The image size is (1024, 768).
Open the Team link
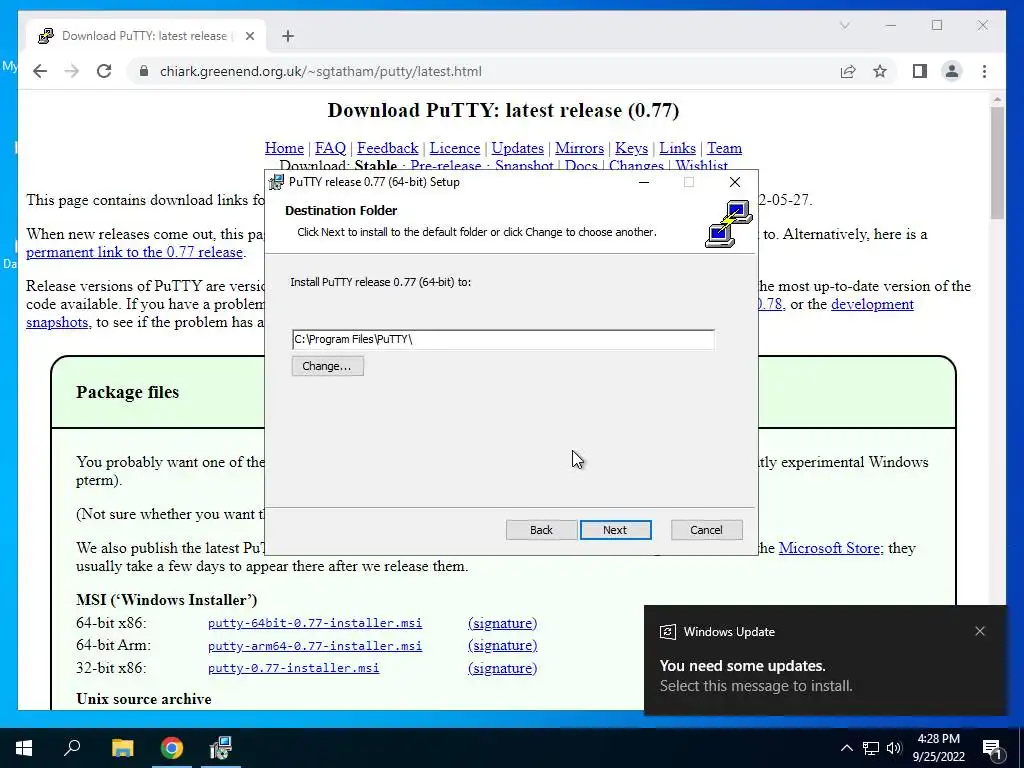724,148
